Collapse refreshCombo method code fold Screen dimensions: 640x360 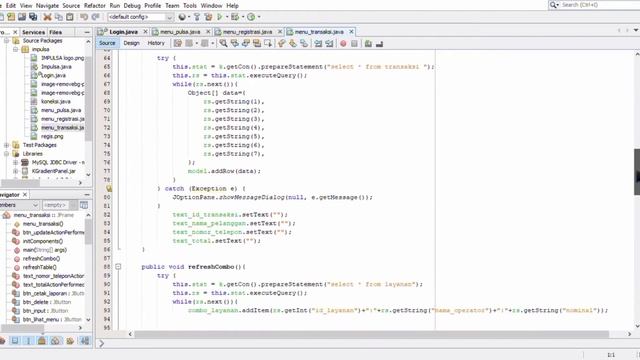click(118, 267)
